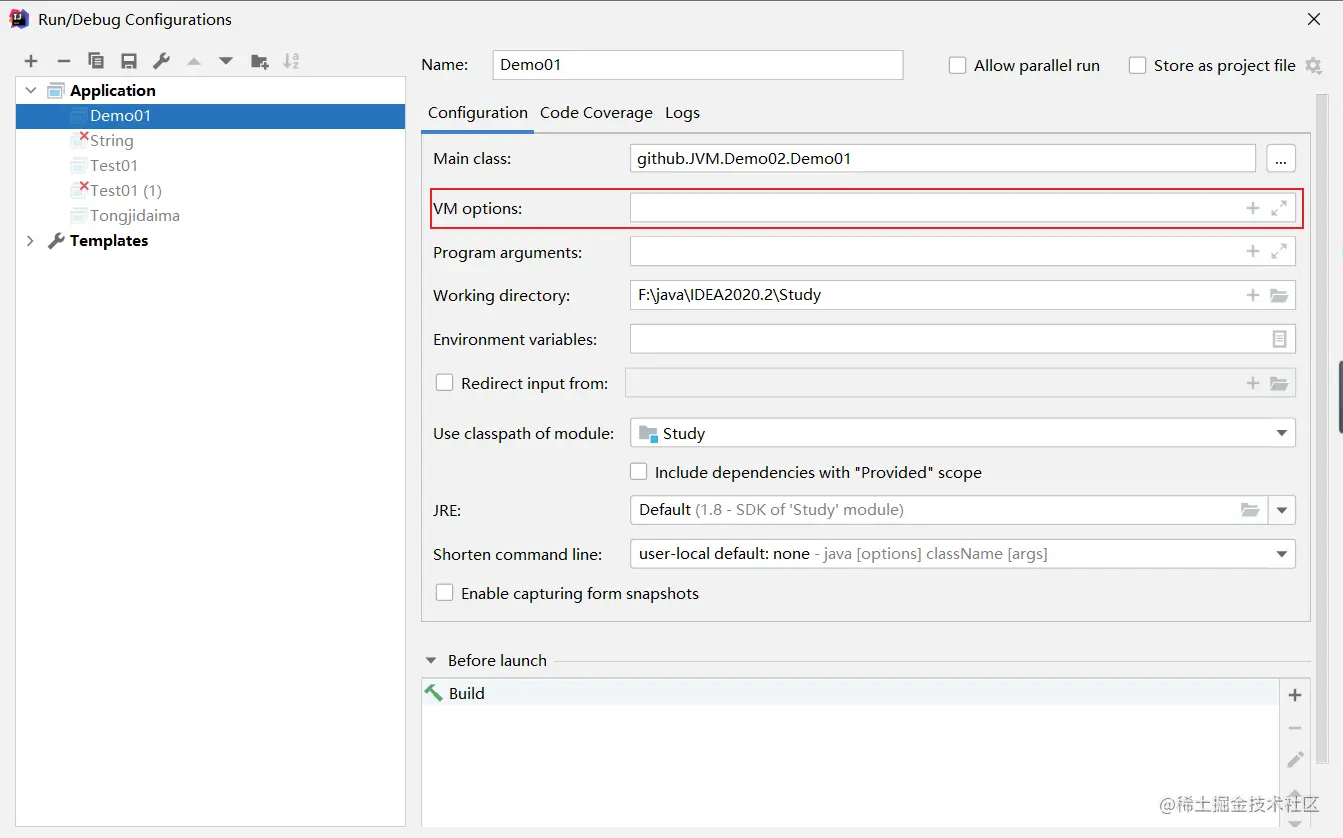The width and height of the screenshot is (1343, 838).
Task: Open edit templates wrench icon in toolbar
Action: point(161,62)
